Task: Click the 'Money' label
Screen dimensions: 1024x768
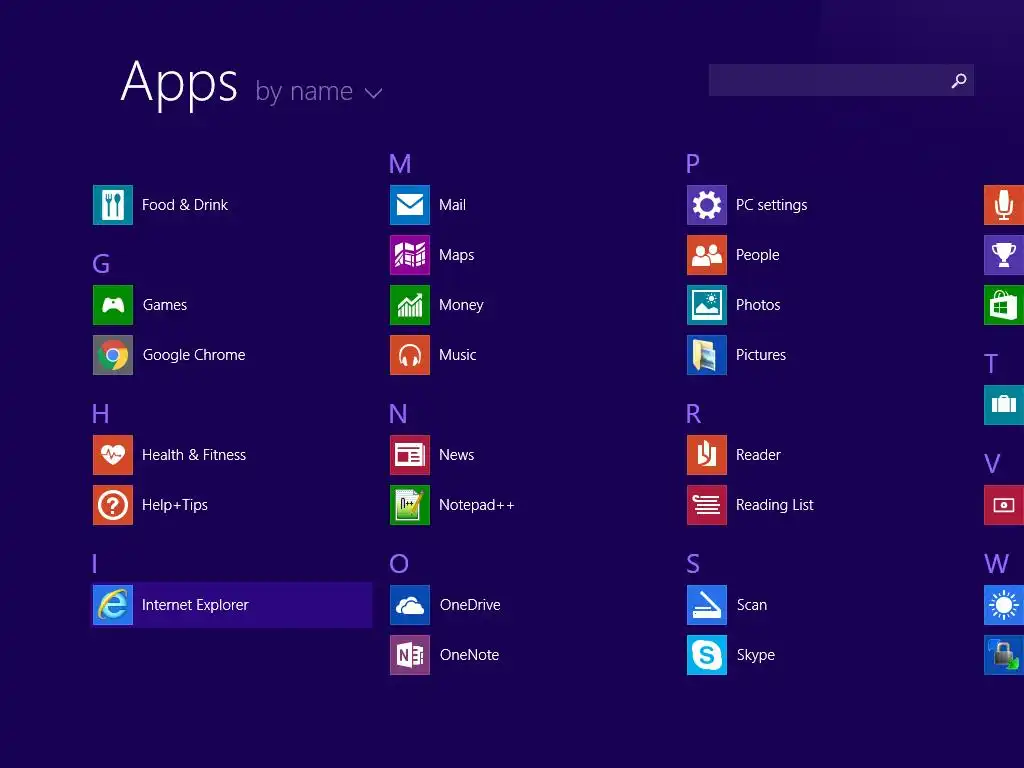Action: (461, 305)
